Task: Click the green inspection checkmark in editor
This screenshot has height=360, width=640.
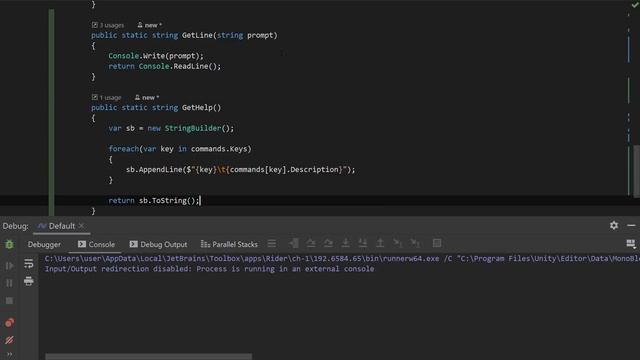Action: click(x=635, y=5)
